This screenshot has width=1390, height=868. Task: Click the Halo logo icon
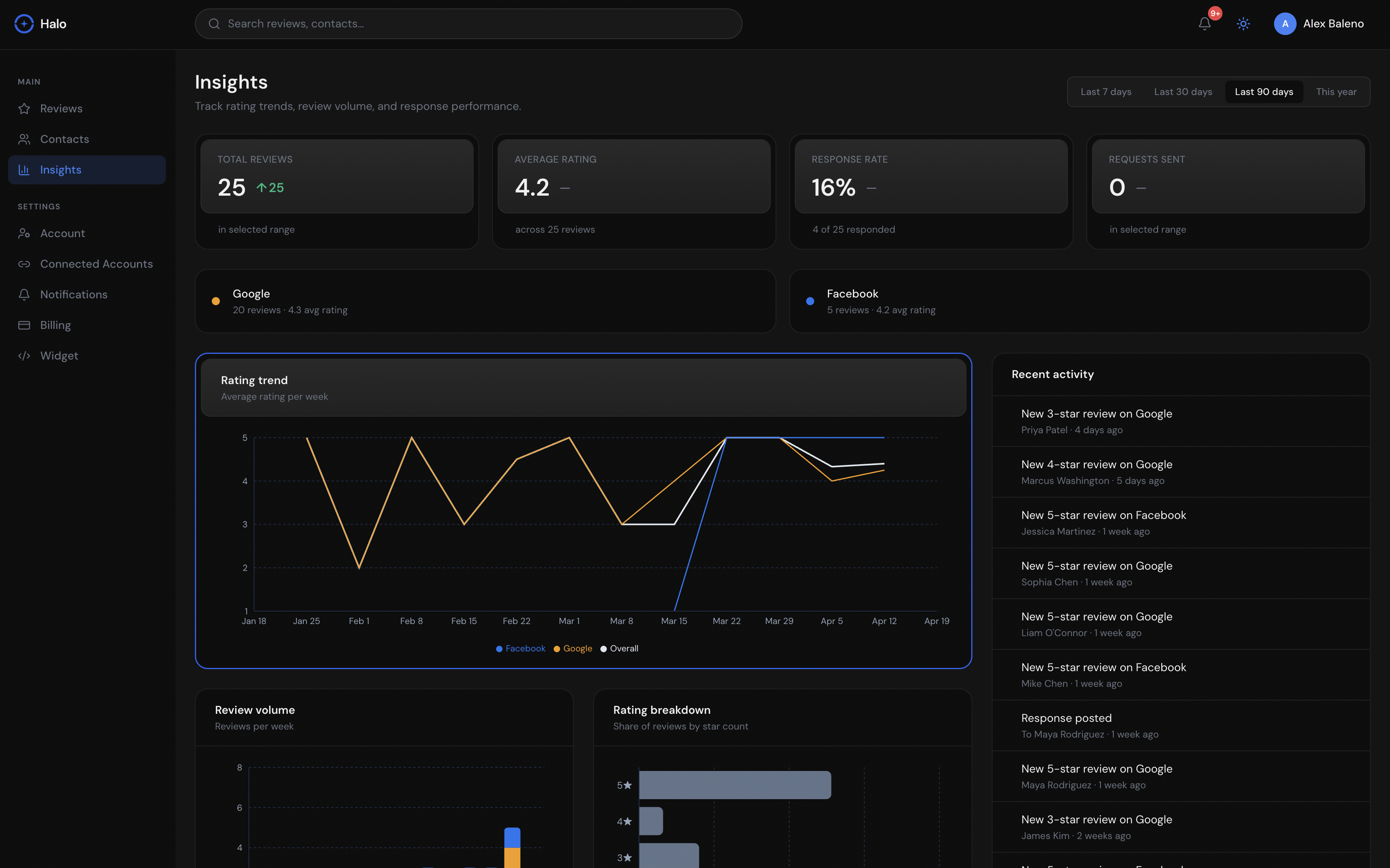pyautogui.click(x=23, y=23)
